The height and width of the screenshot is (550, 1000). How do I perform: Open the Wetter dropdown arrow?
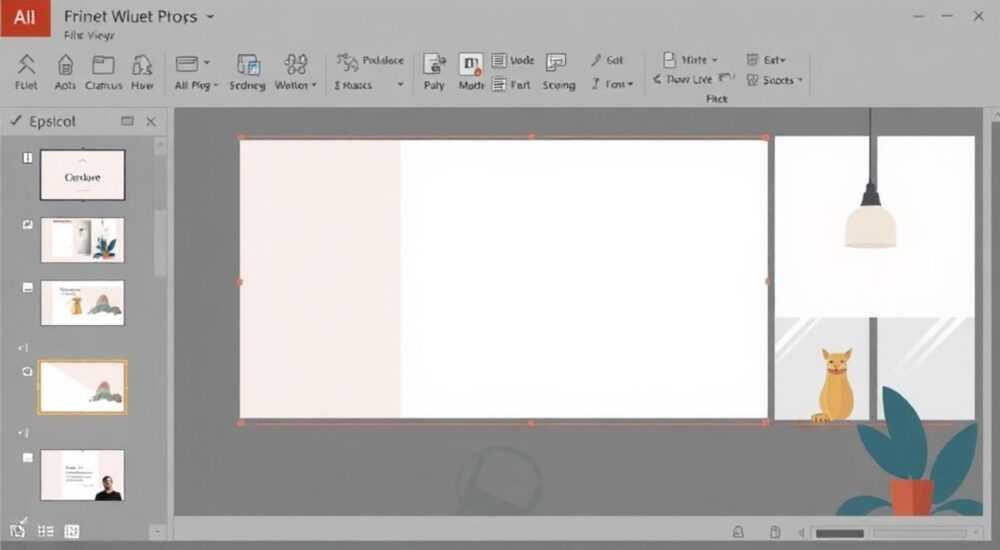(314, 85)
